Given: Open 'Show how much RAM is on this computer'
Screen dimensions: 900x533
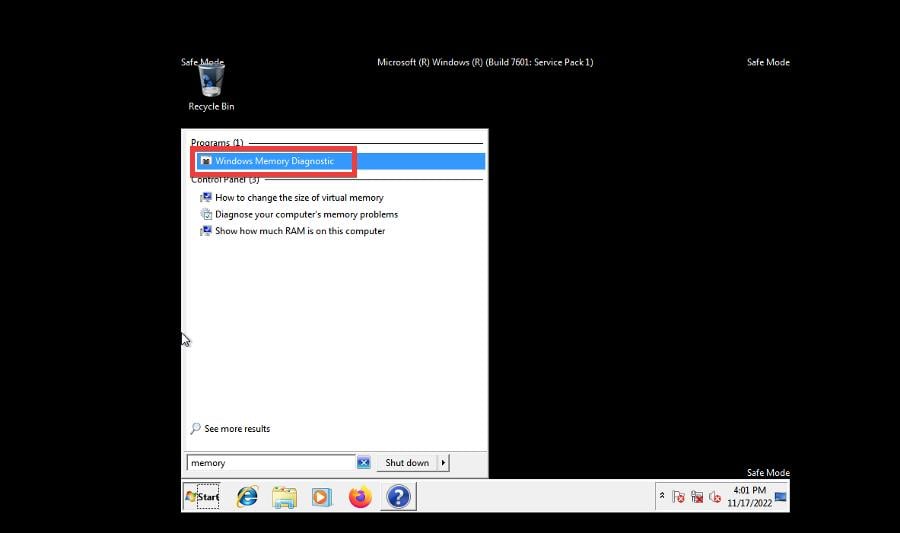Looking at the screenshot, I should coord(300,231).
